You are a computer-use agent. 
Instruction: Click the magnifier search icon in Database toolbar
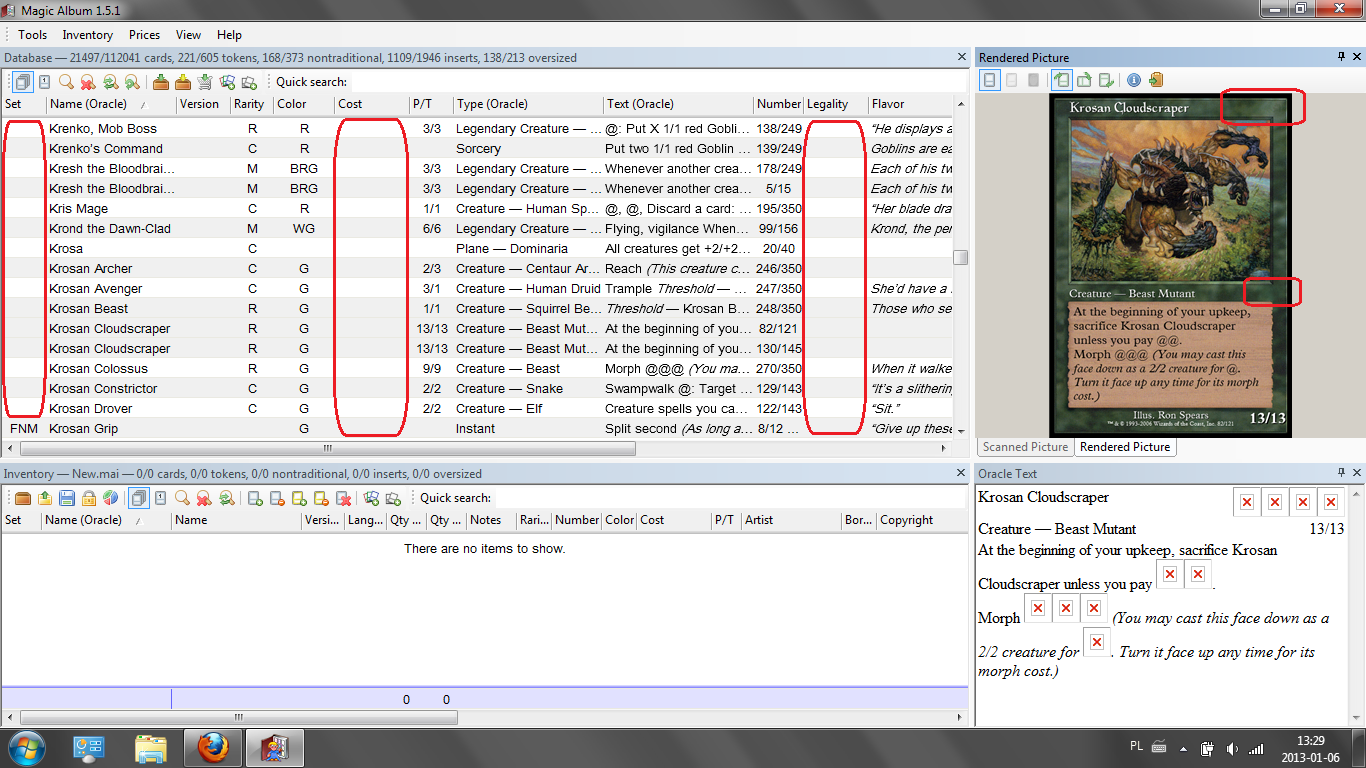[66, 82]
